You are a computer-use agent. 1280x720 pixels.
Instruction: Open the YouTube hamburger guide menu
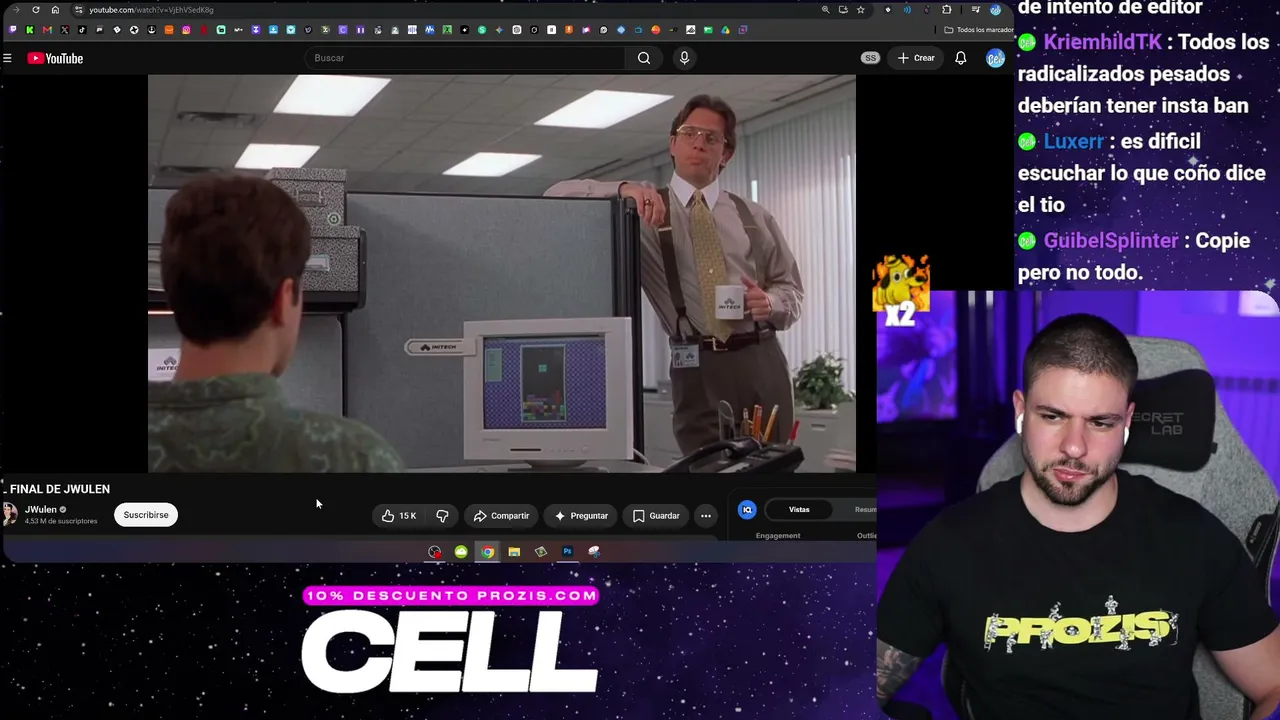7,58
